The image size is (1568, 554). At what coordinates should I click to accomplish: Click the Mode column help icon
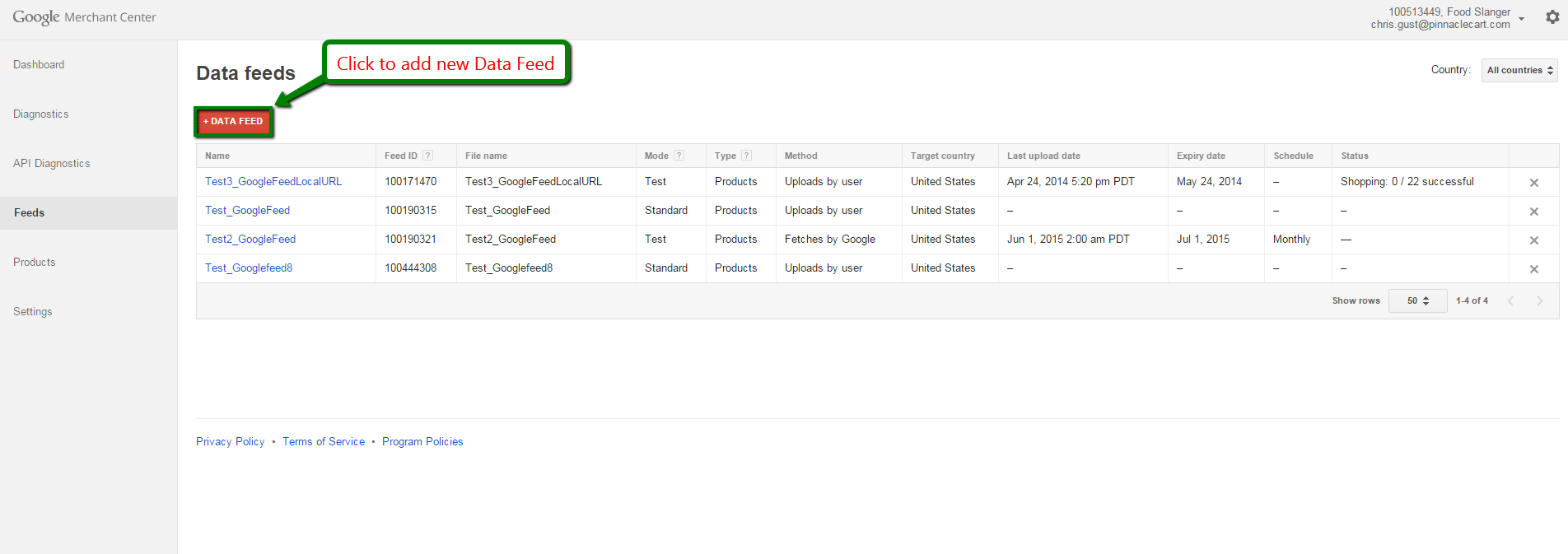point(679,156)
